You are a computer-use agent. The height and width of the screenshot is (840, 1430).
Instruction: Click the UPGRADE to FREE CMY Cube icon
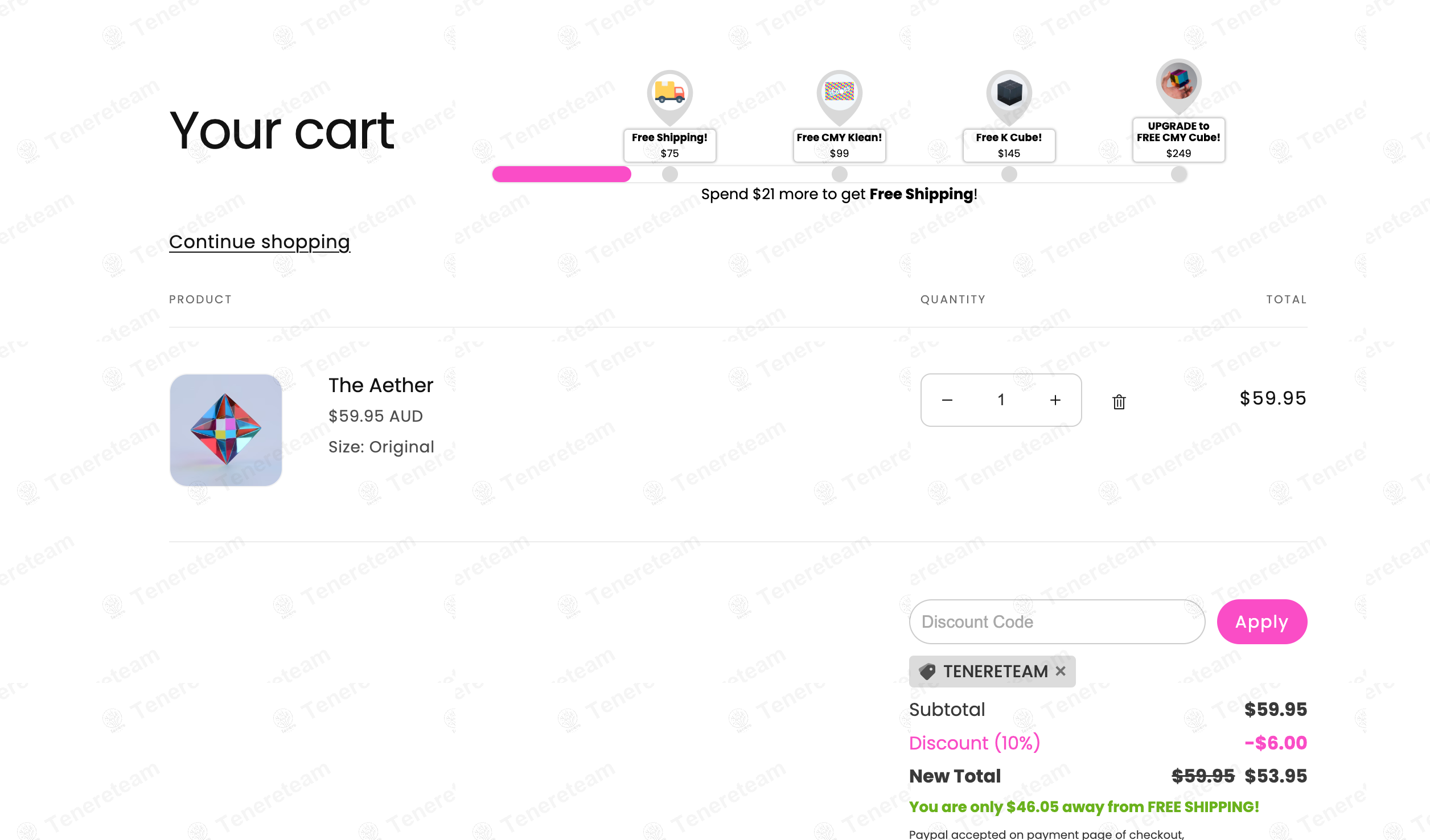tap(1178, 81)
